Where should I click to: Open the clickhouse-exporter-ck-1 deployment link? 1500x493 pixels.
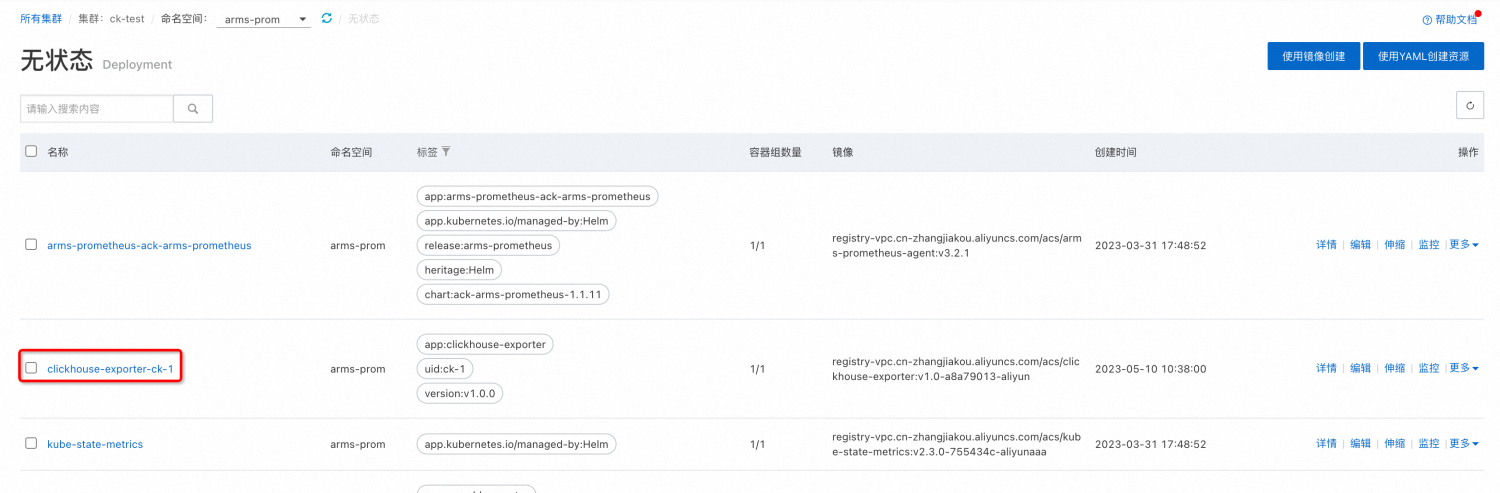point(110,369)
